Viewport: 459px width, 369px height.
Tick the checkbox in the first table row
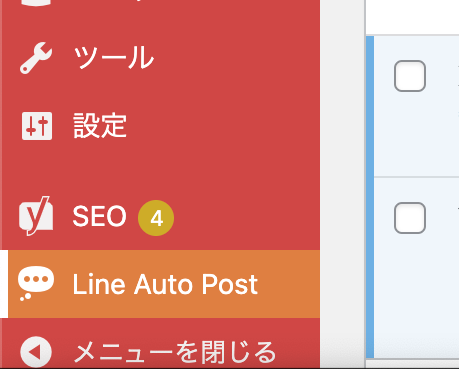click(x=410, y=76)
